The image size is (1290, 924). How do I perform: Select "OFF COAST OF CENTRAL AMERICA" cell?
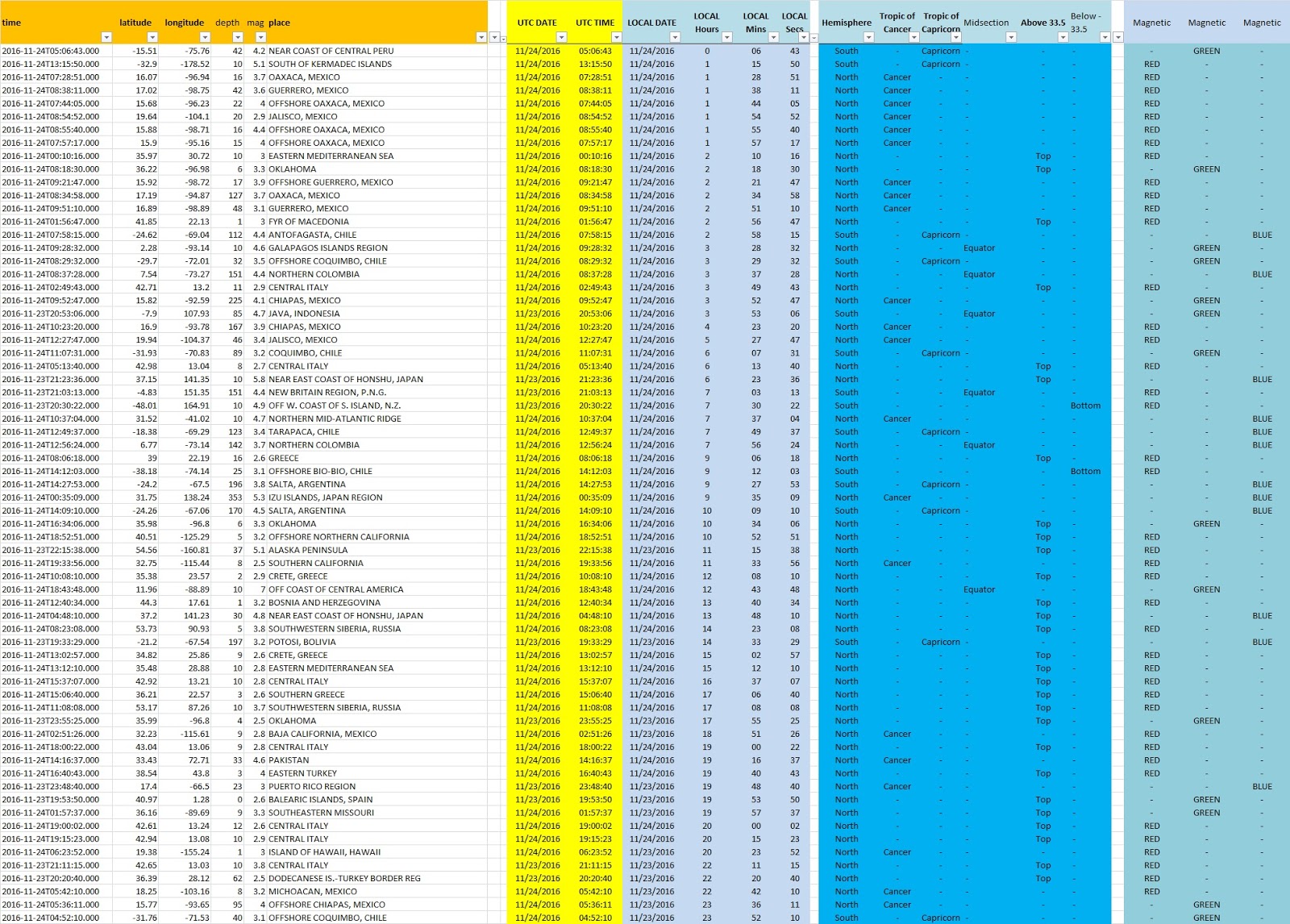click(x=377, y=589)
